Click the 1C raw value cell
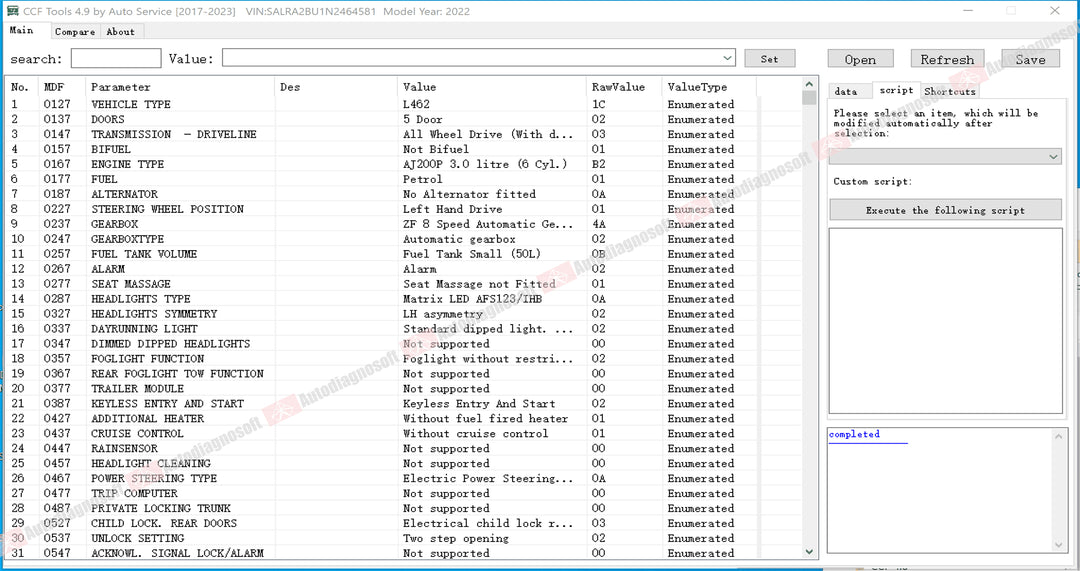1080x571 pixels. [x=599, y=104]
